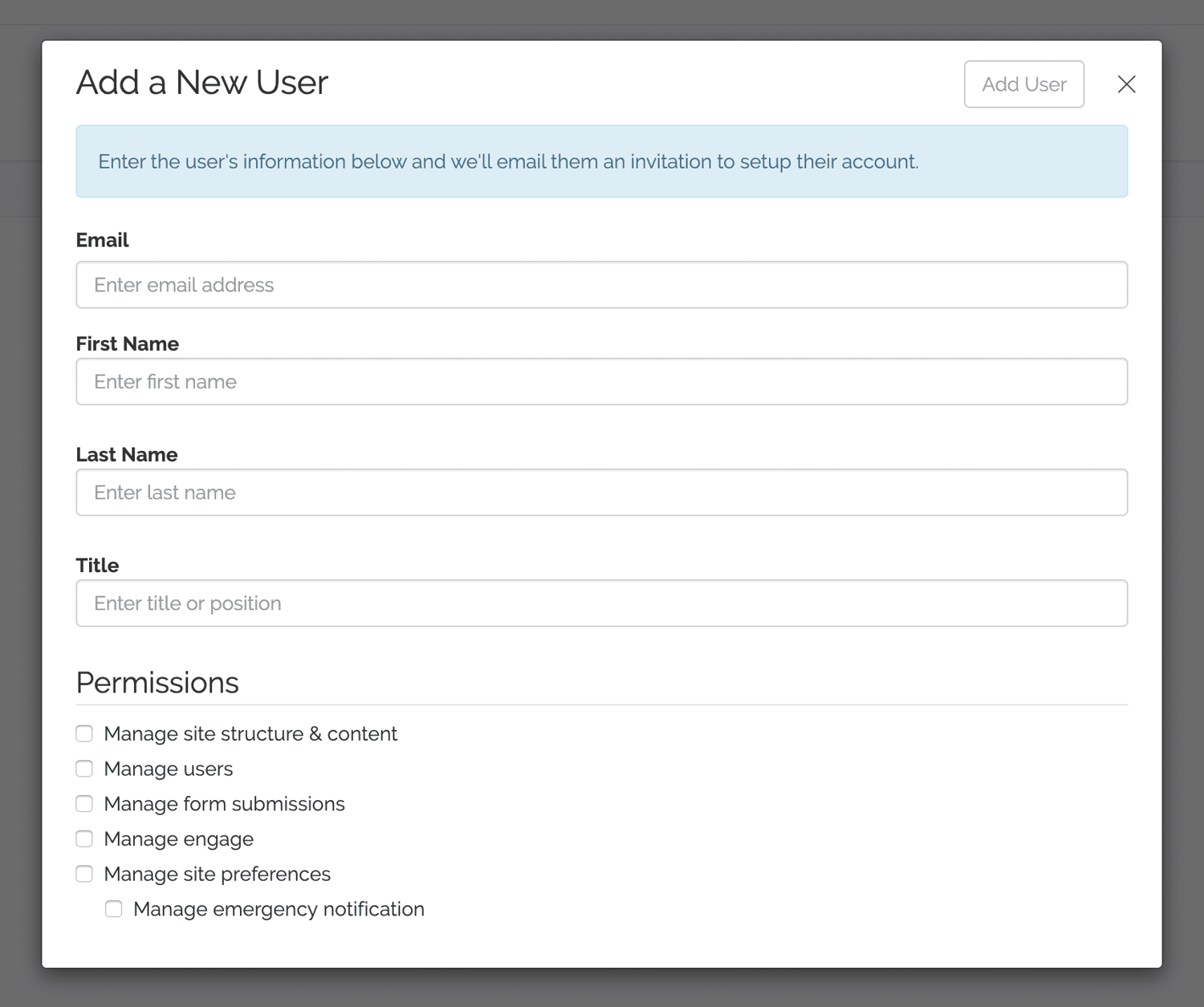This screenshot has height=1007, width=1204.
Task: Check the Manage users permission
Action: coord(84,768)
